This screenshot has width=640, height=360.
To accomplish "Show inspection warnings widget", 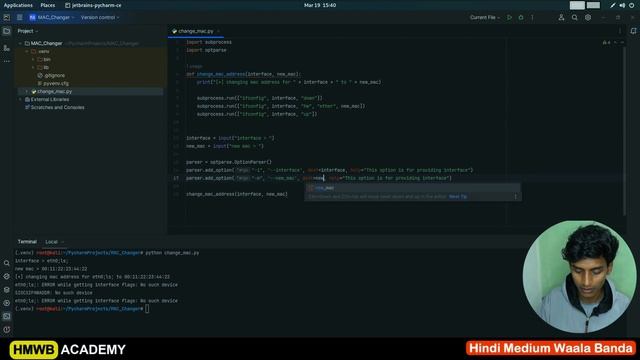I will pos(607,42).
